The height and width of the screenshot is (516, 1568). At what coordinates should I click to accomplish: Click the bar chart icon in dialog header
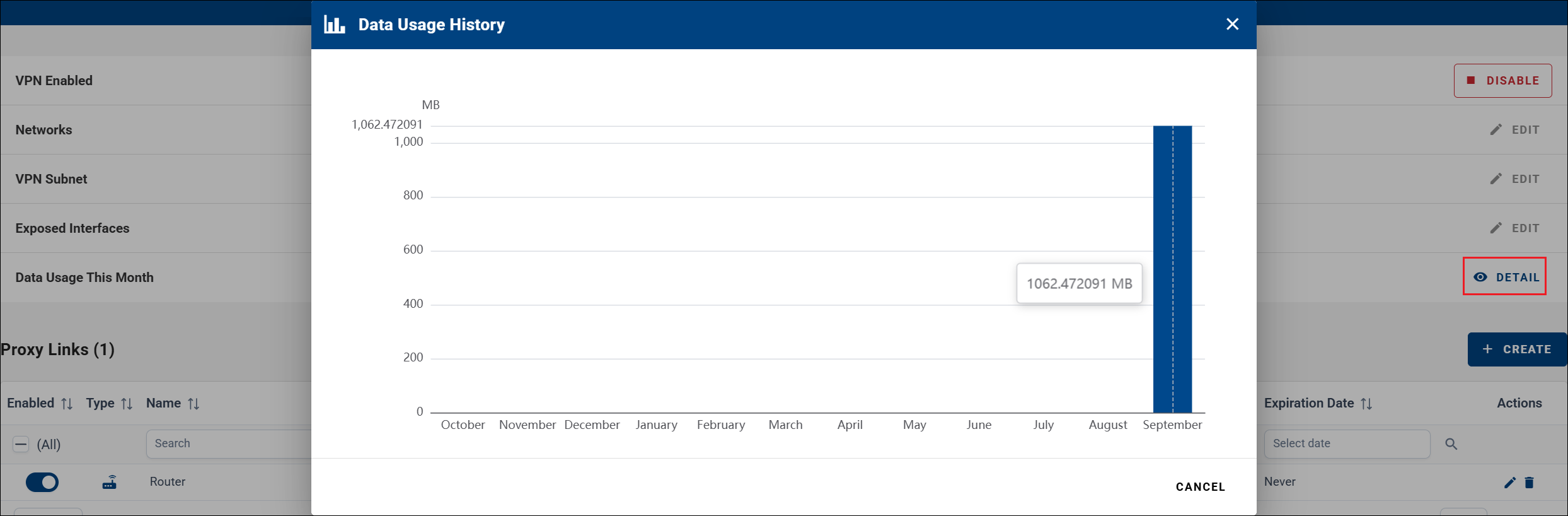pyautogui.click(x=334, y=25)
